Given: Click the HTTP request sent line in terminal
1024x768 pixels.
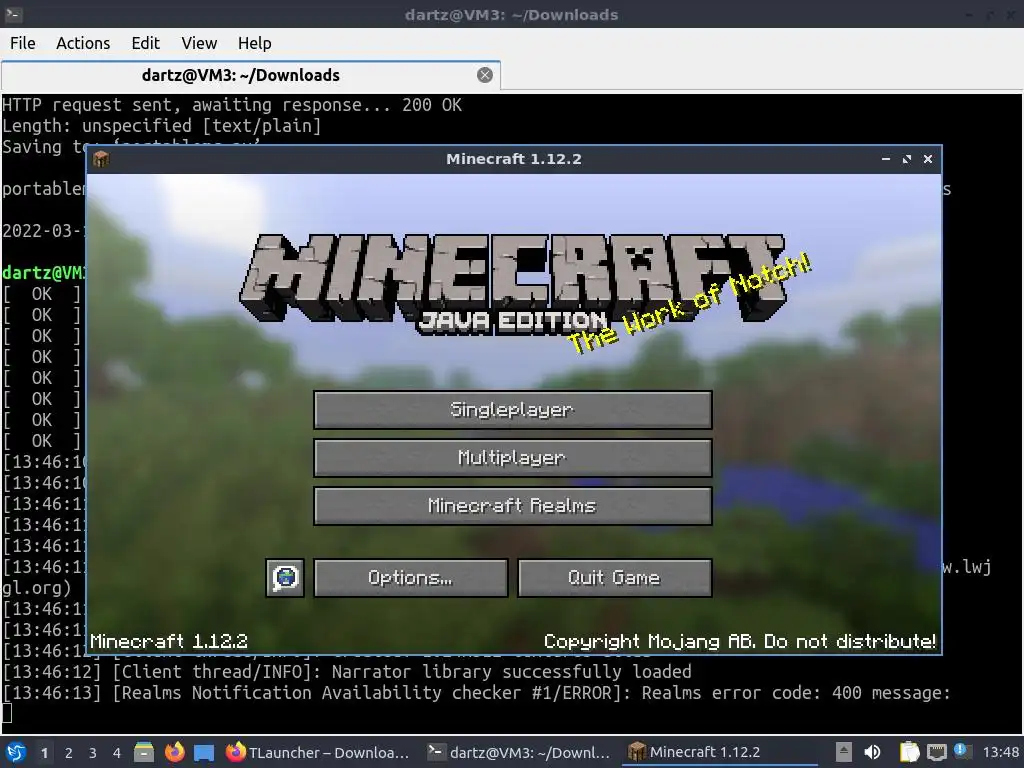Looking at the screenshot, I should point(232,104).
